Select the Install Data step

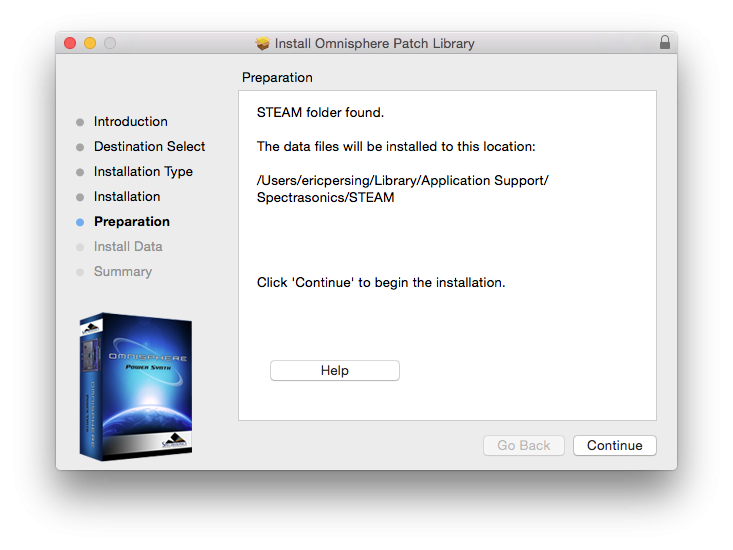pyautogui.click(x=128, y=246)
